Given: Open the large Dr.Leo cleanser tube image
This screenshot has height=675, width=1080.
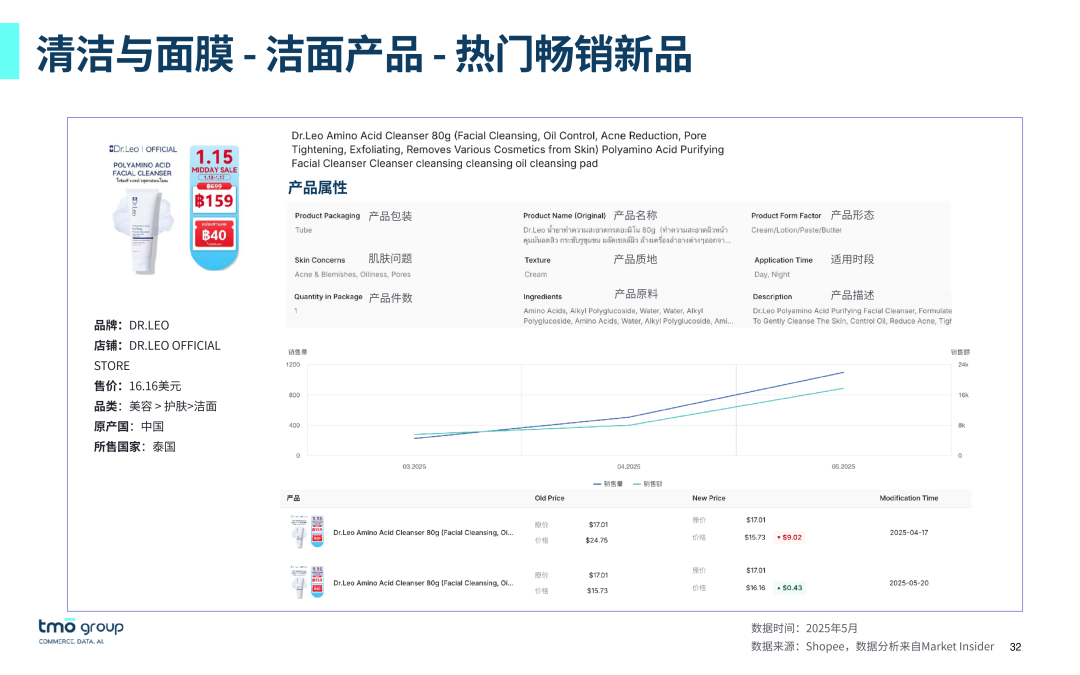Looking at the screenshot, I should (x=143, y=231).
